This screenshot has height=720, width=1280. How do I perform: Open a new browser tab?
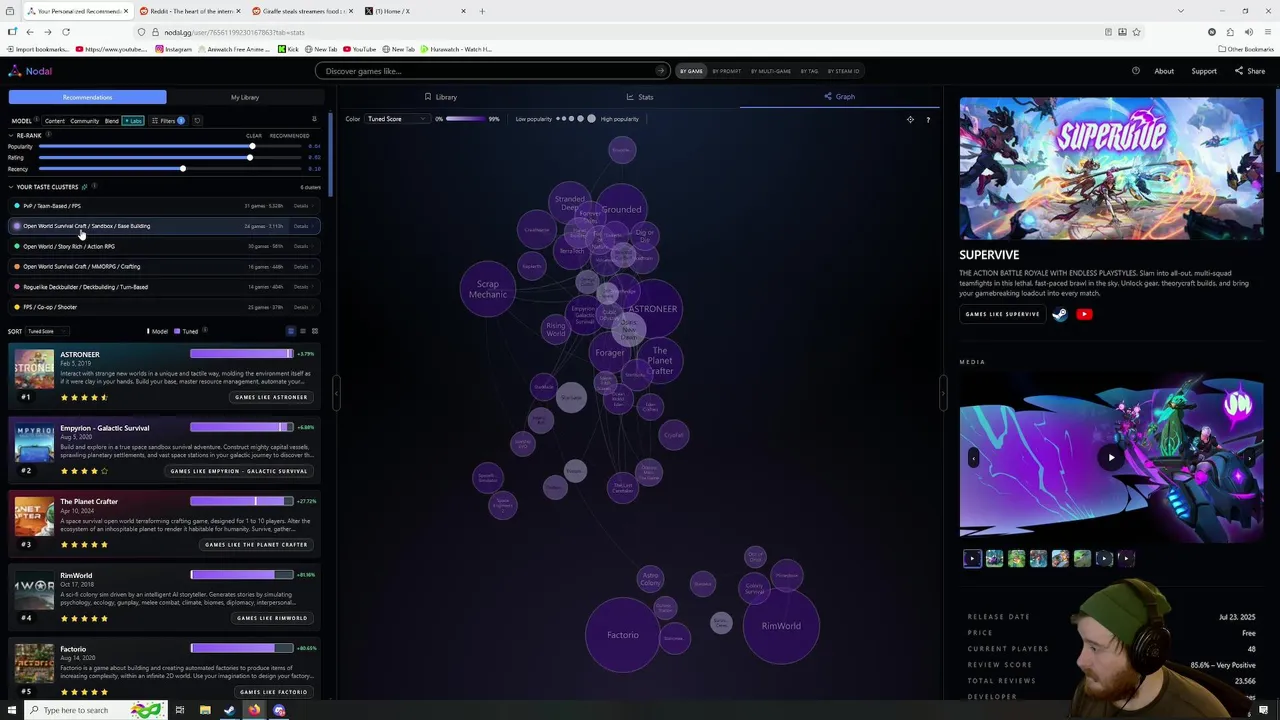482,11
